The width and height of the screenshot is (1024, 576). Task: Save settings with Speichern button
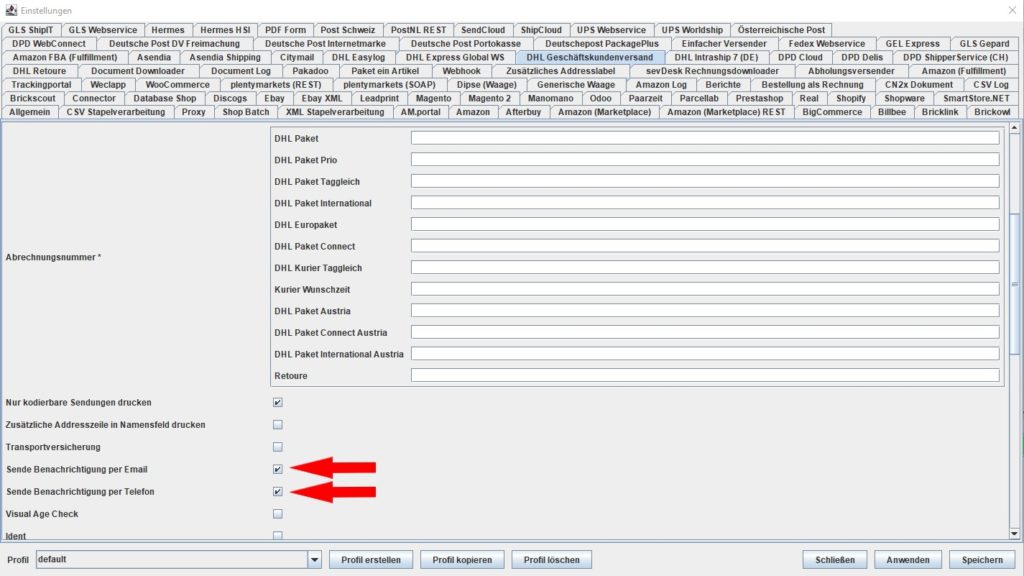[982, 560]
